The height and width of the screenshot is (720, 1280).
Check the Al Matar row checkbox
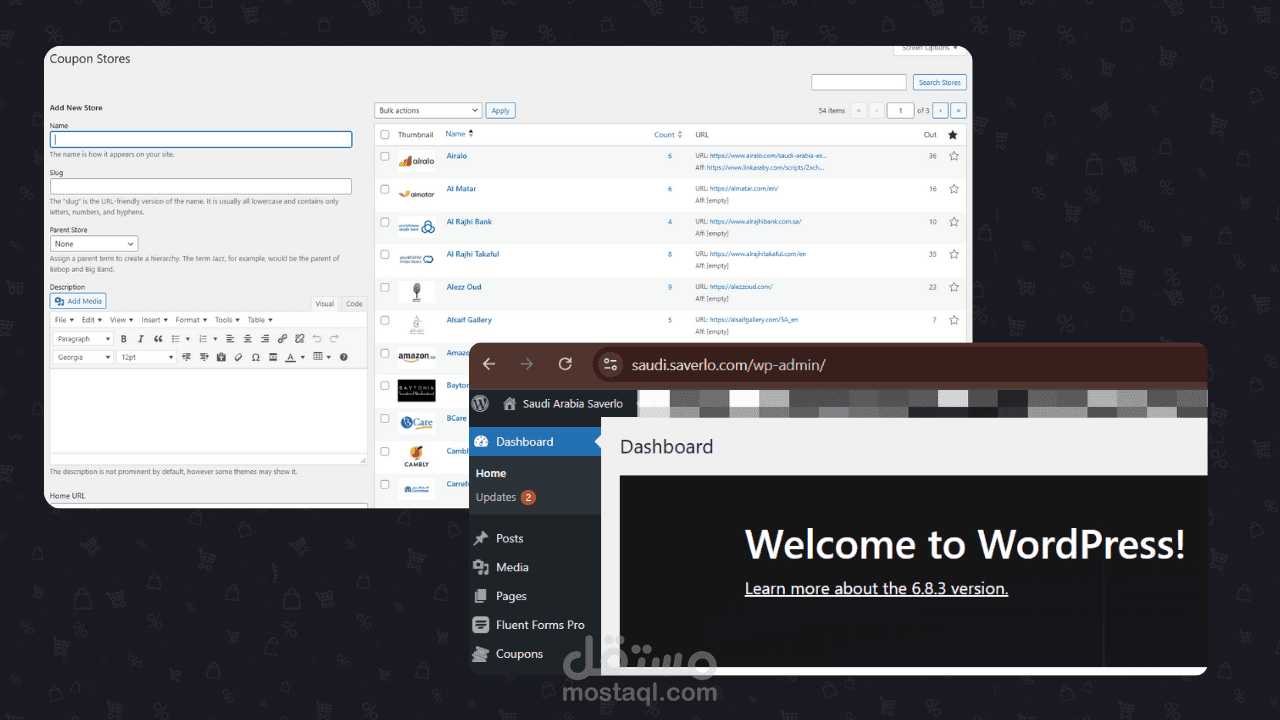pos(384,189)
